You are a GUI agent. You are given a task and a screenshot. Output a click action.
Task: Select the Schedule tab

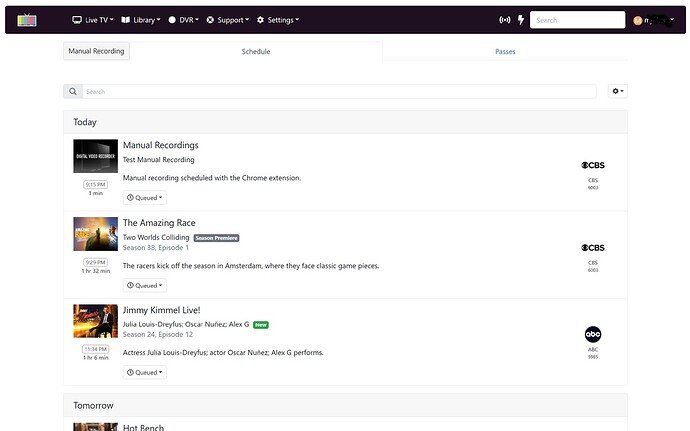(x=256, y=51)
